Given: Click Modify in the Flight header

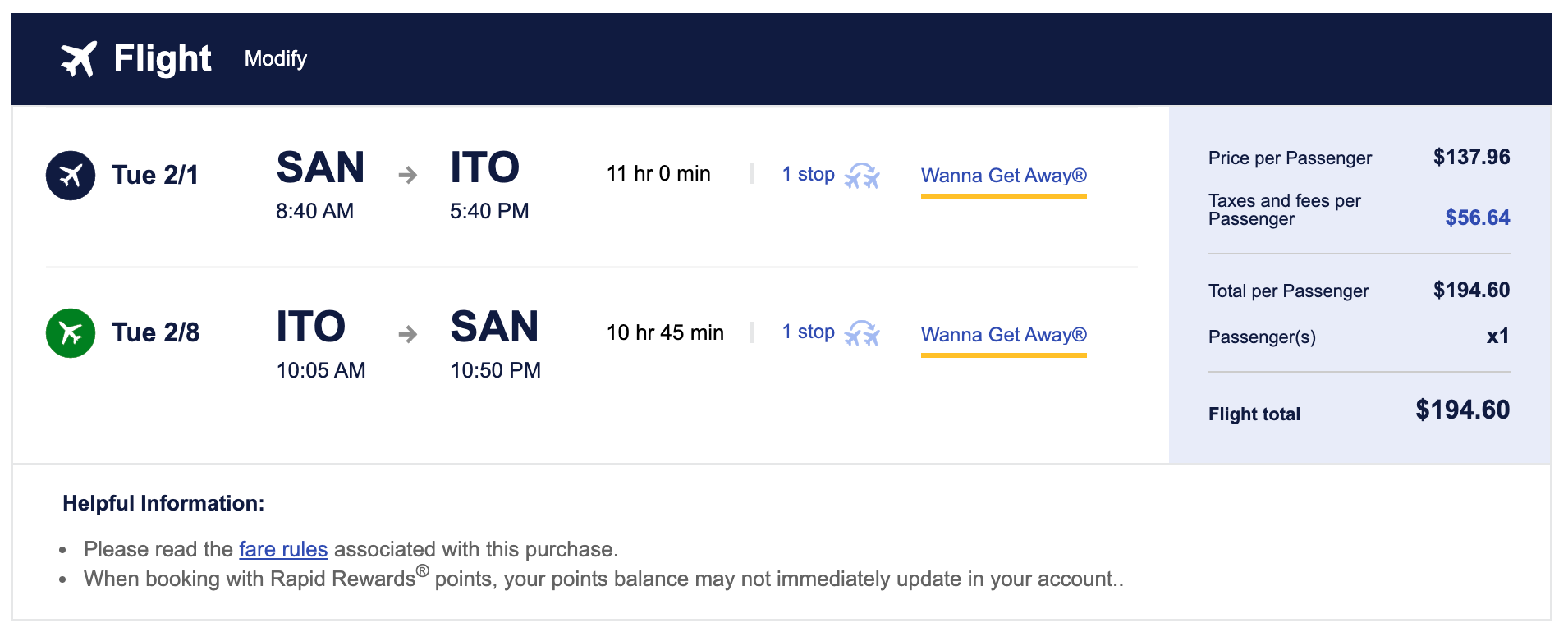Looking at the screenshot, I should click(276, 59).
